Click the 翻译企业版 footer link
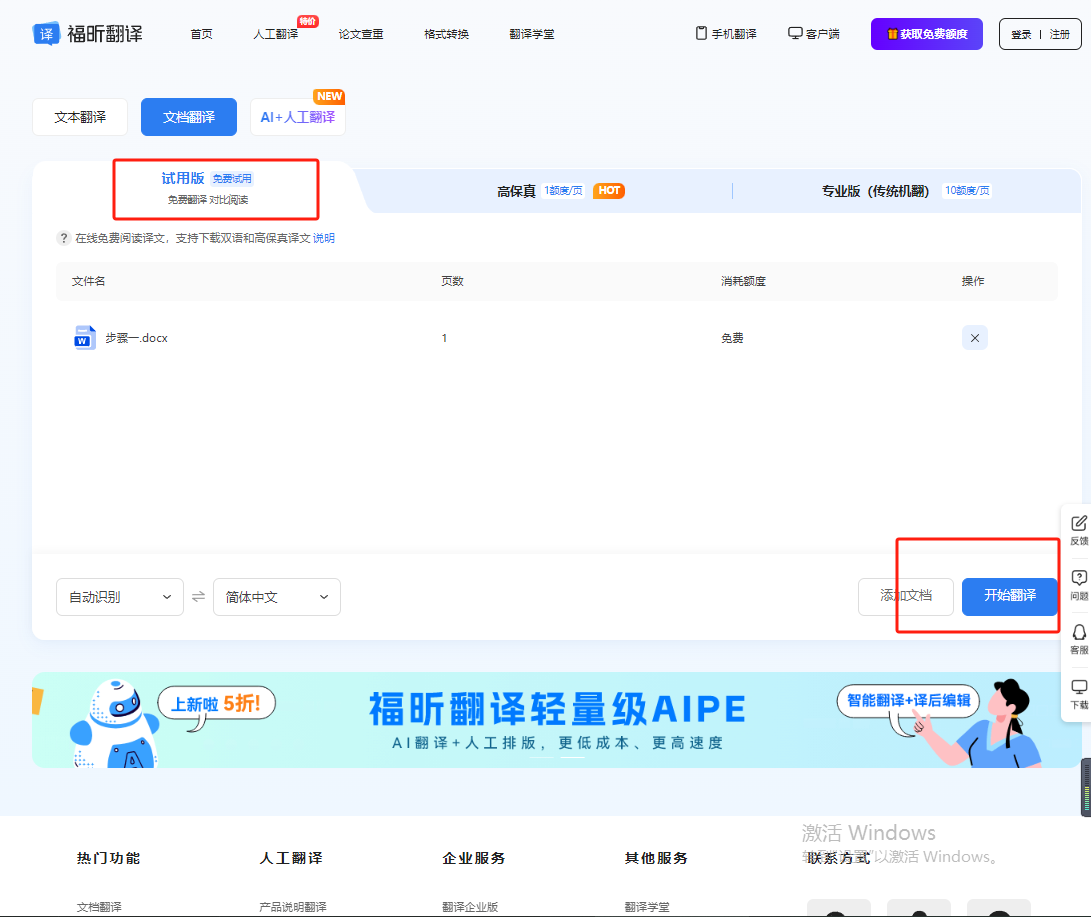This screenshot has width=1091, height=917. (x=470, y=907)
